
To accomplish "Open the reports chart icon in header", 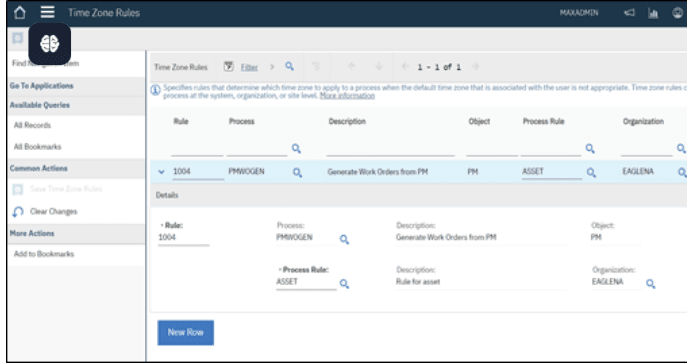I will tap(653, 13).
